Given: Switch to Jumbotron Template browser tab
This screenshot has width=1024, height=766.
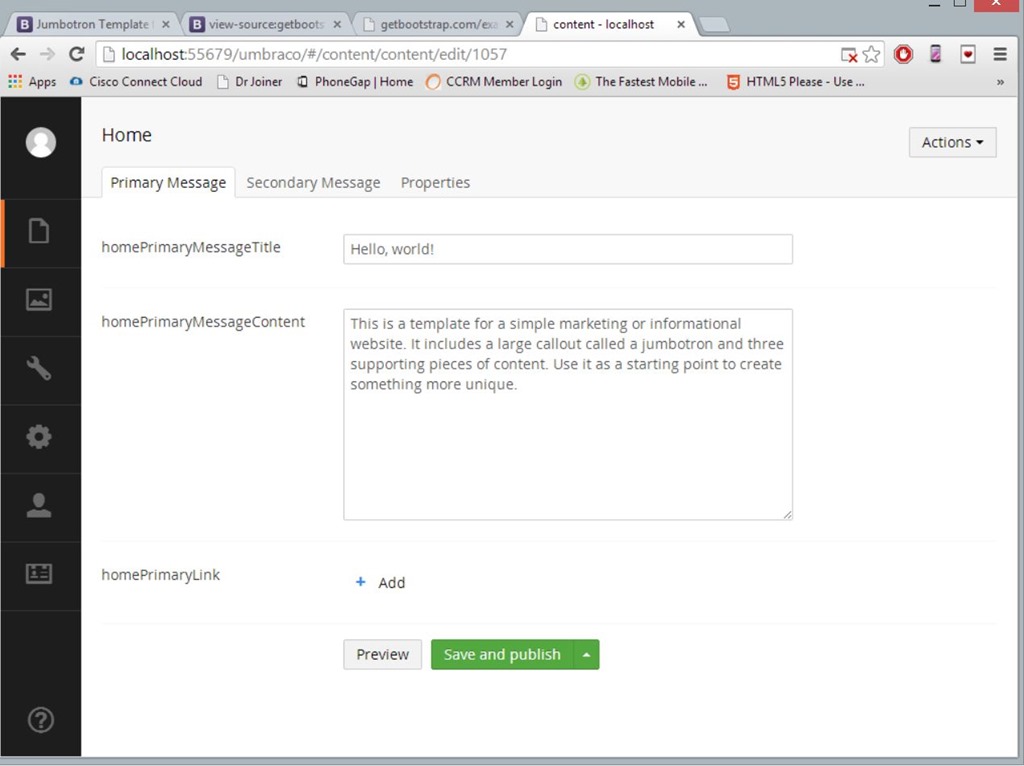Looking at the screenshot, I should click(91, 25).
